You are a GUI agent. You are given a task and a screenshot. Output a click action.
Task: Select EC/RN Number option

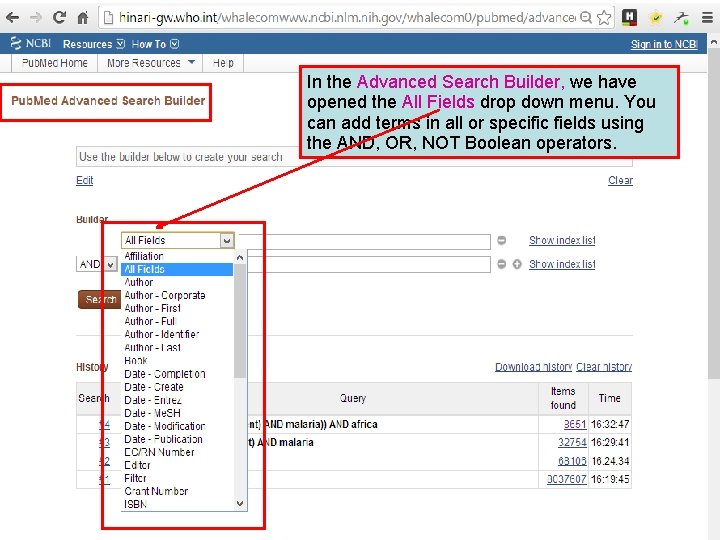click(178, 452)
